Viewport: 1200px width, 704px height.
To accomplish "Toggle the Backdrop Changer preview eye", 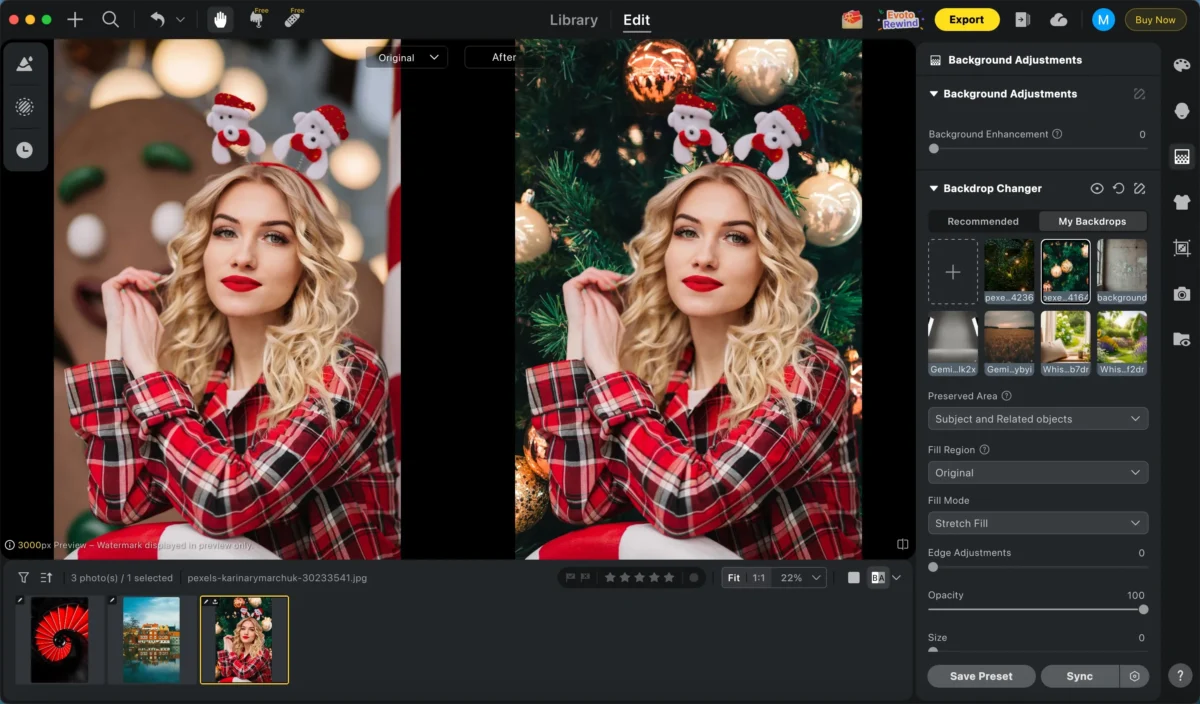I will [1097, 188].
